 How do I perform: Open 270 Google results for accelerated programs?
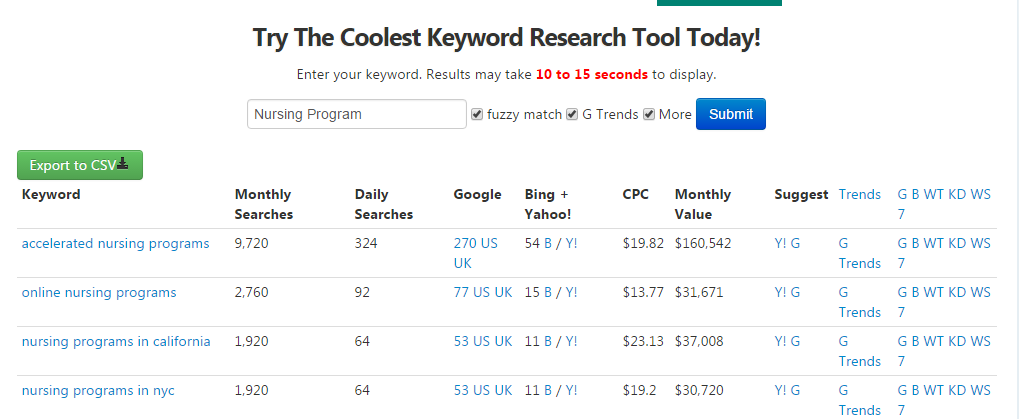click(463, 244)
